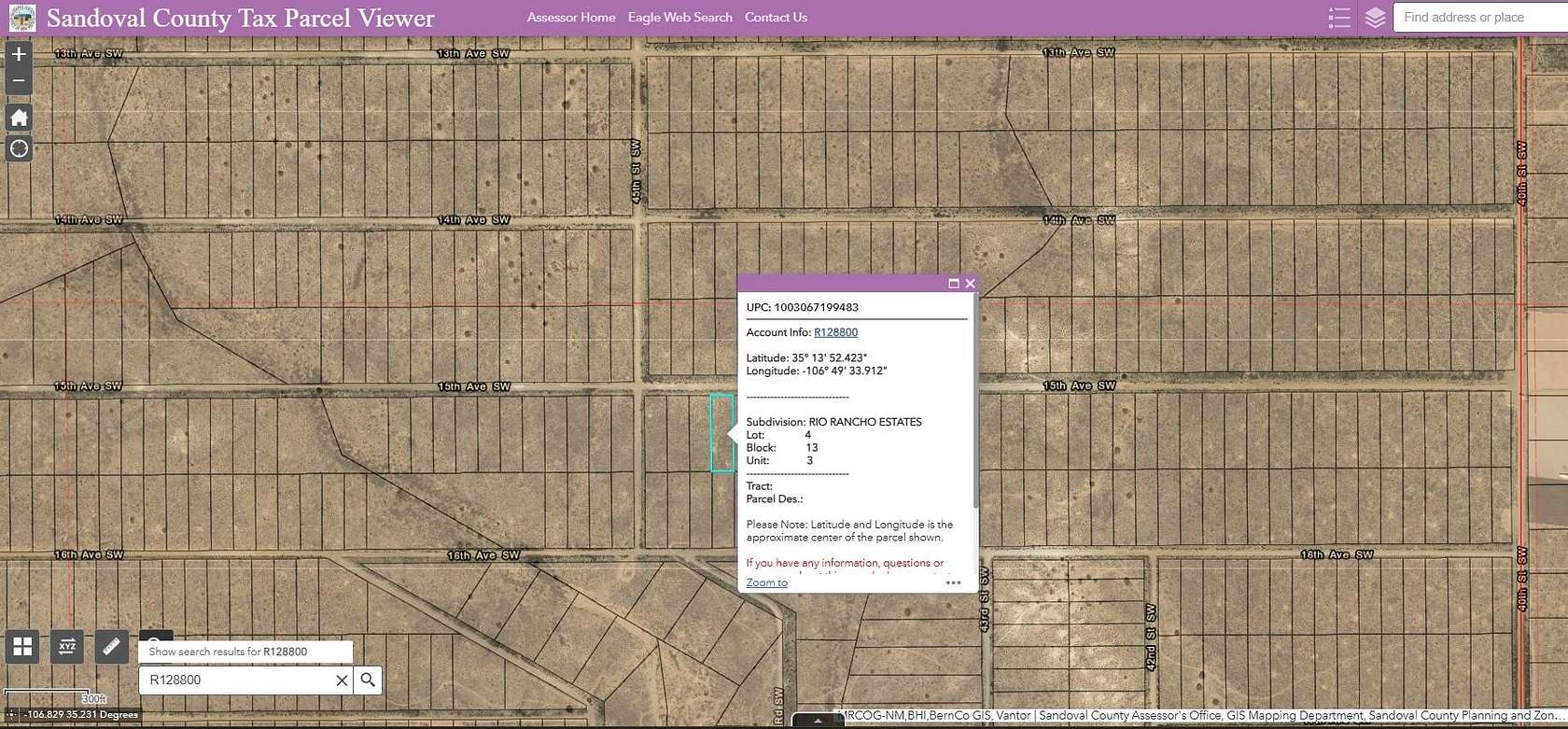This screenshot has height=729, width=1568.
Task: Open the layer list widget
Action: pos(1375,18)
